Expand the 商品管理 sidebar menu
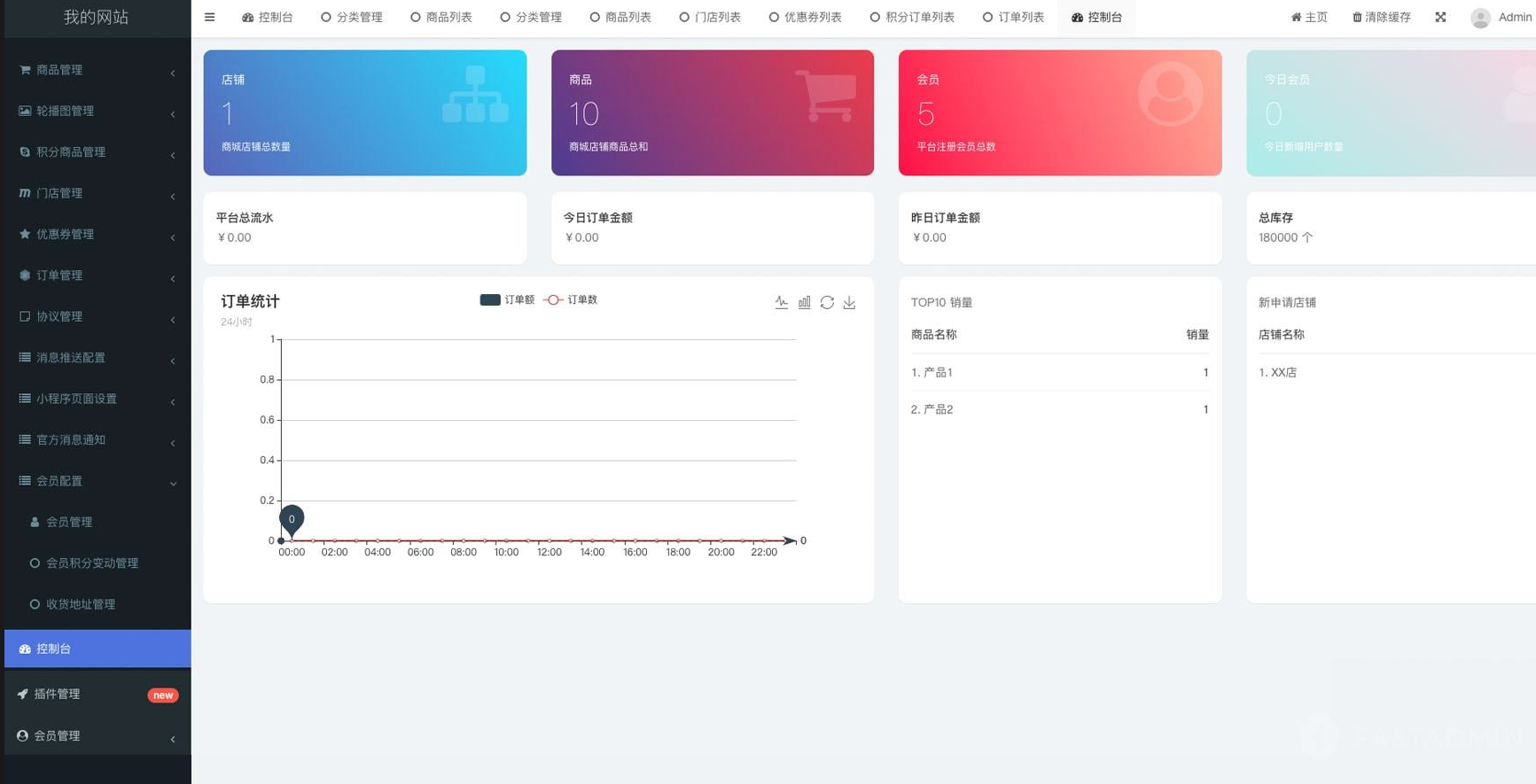This screenshot has width=1536, height=784. coord(96,70)
